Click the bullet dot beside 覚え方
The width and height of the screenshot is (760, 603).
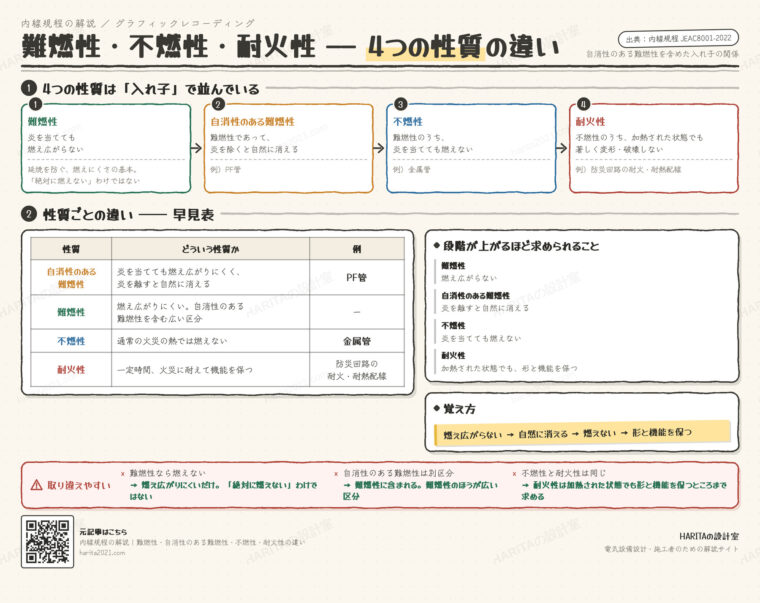pos(436,409)
